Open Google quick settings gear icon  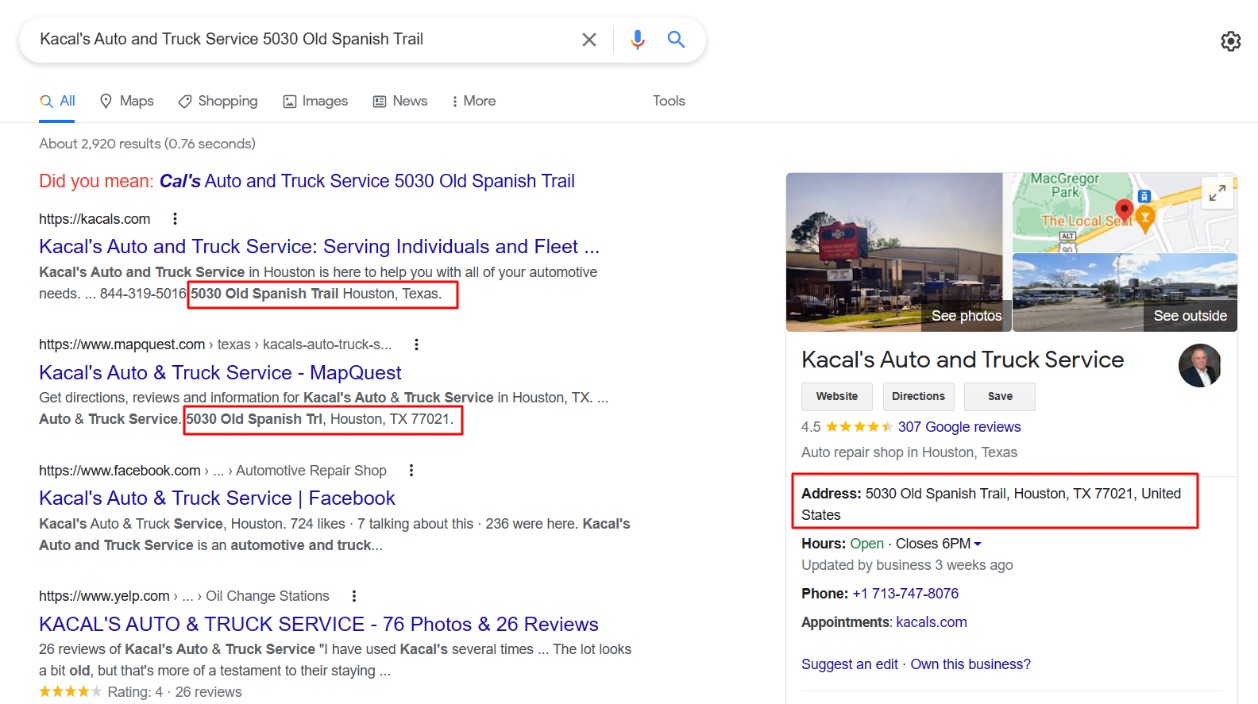click(x=1230, y=40)
